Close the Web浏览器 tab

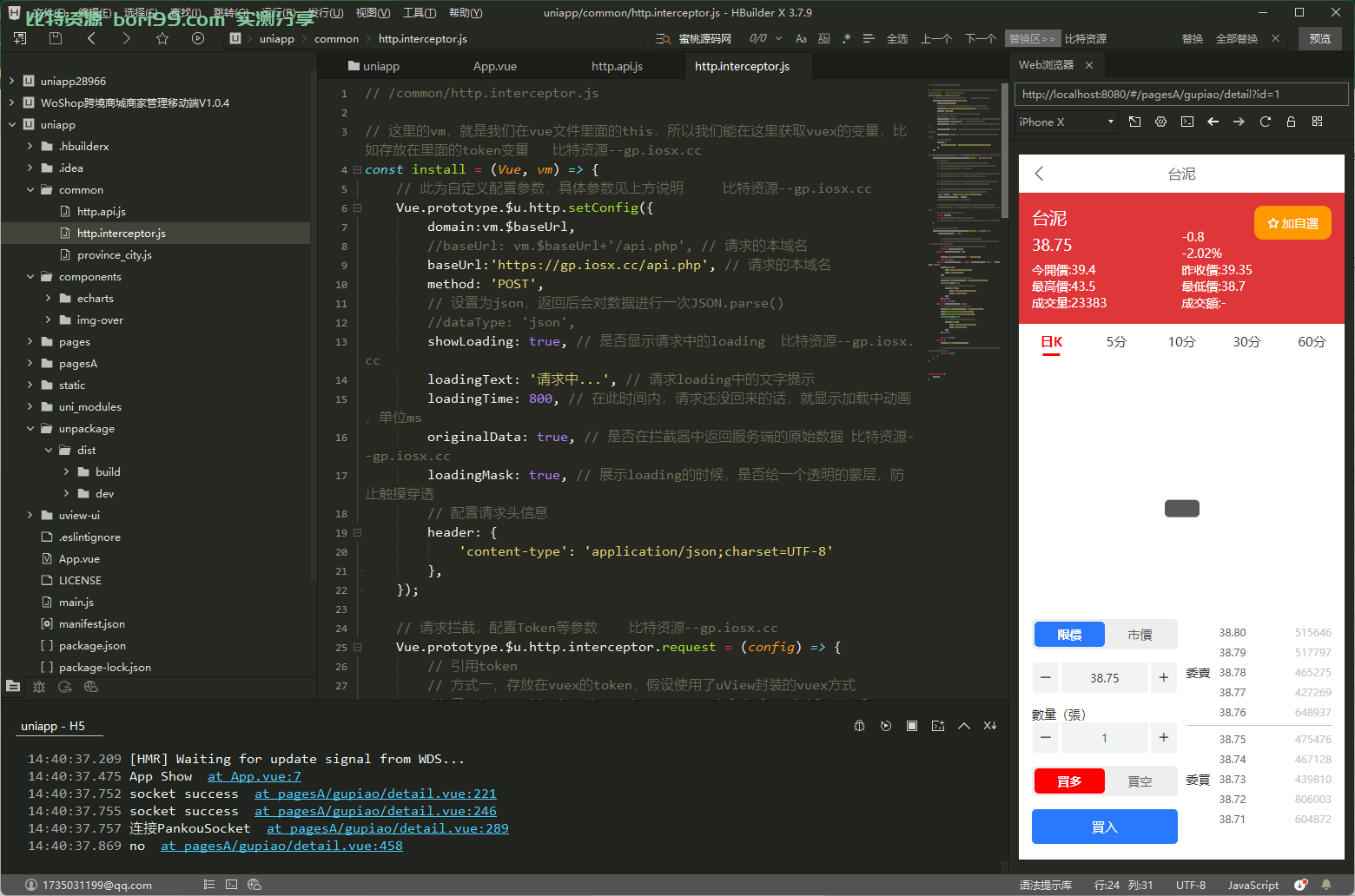tap(1089, 65)
